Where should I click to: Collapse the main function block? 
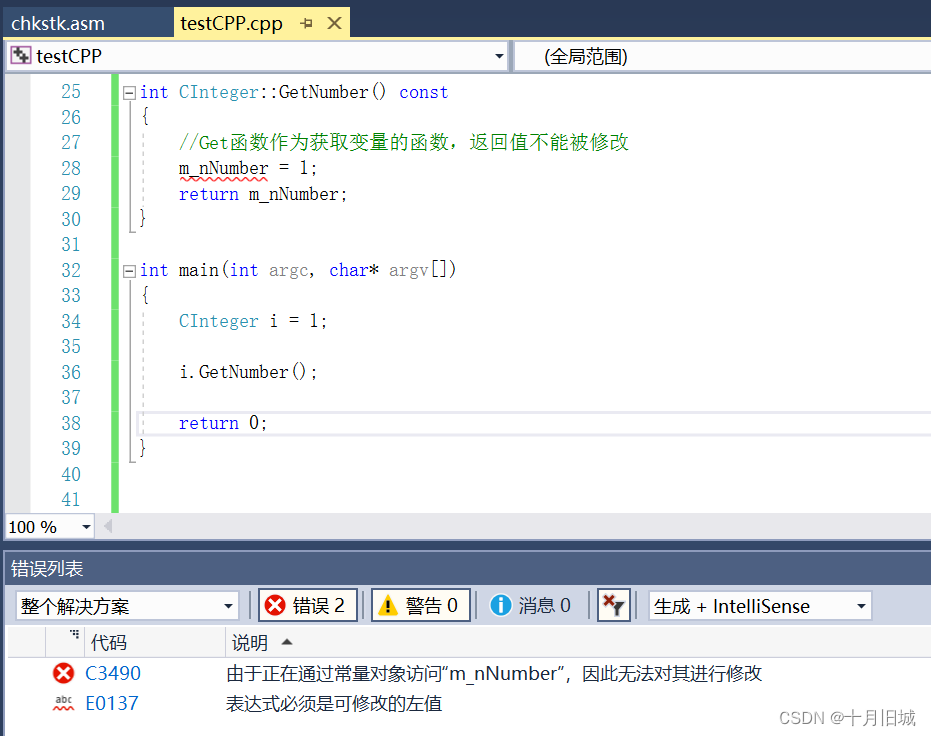(x=129, y=271)
